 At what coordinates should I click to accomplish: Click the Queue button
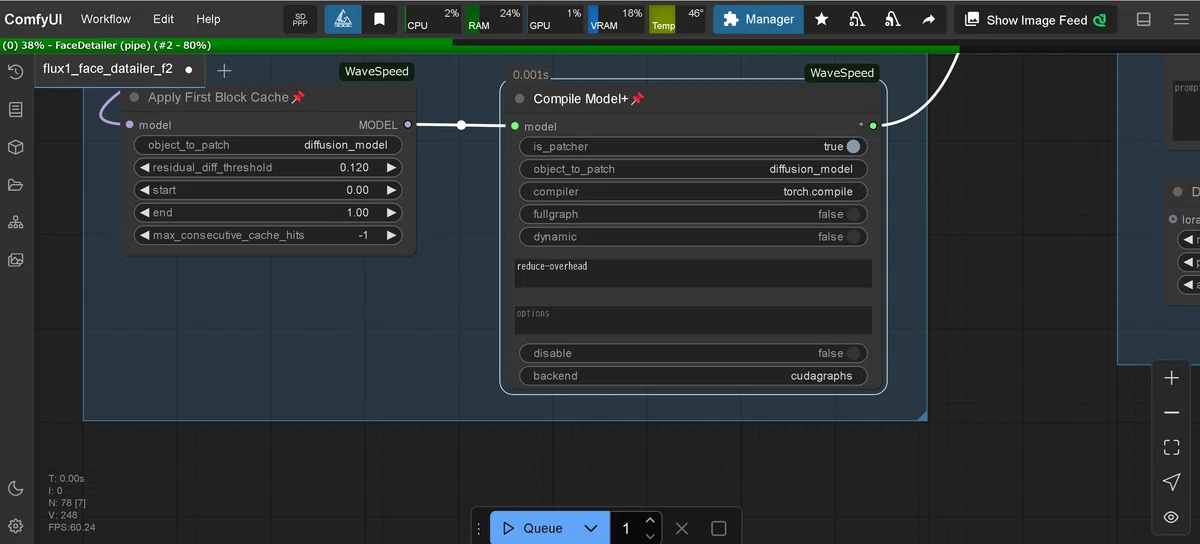click(532, 528)
